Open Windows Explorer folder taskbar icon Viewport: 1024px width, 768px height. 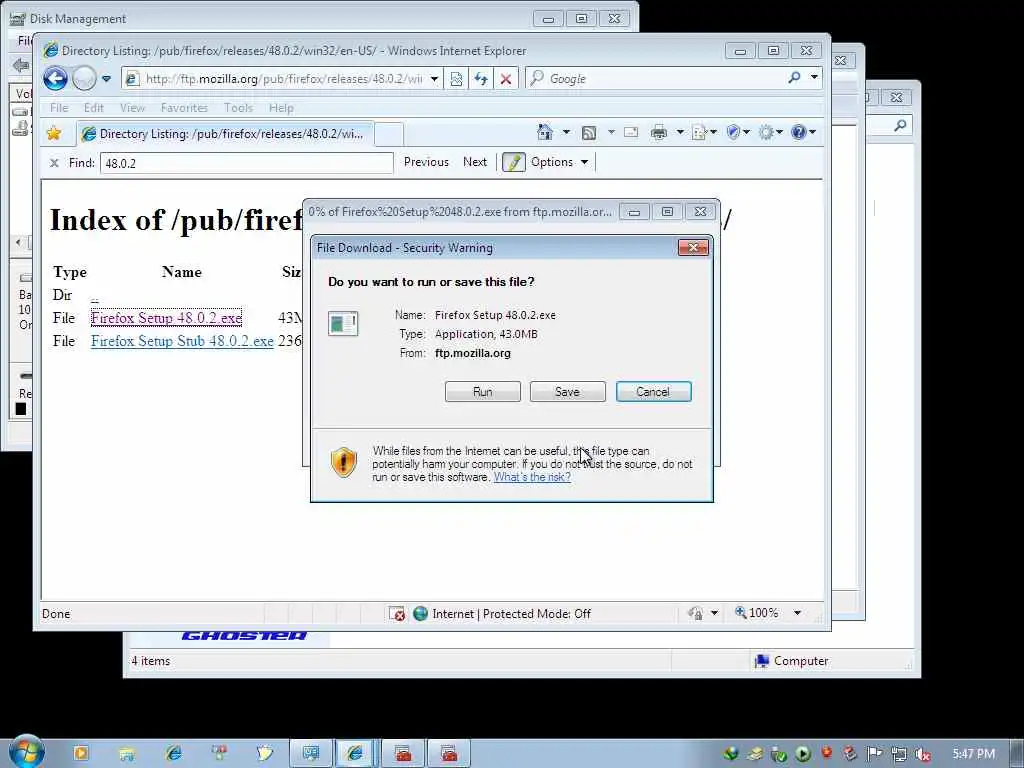pos(127,753)
